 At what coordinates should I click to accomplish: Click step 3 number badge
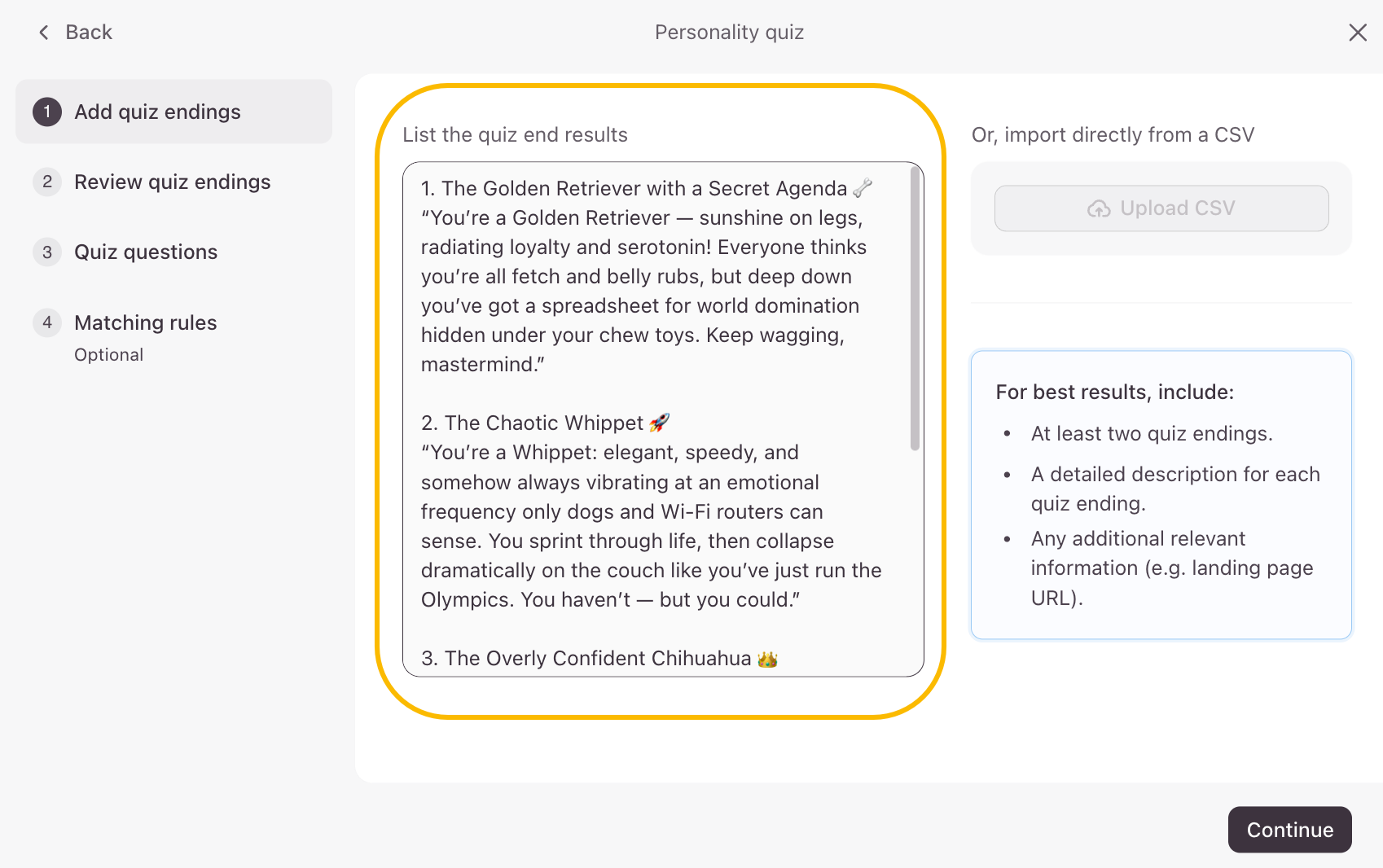click(47, 252)
